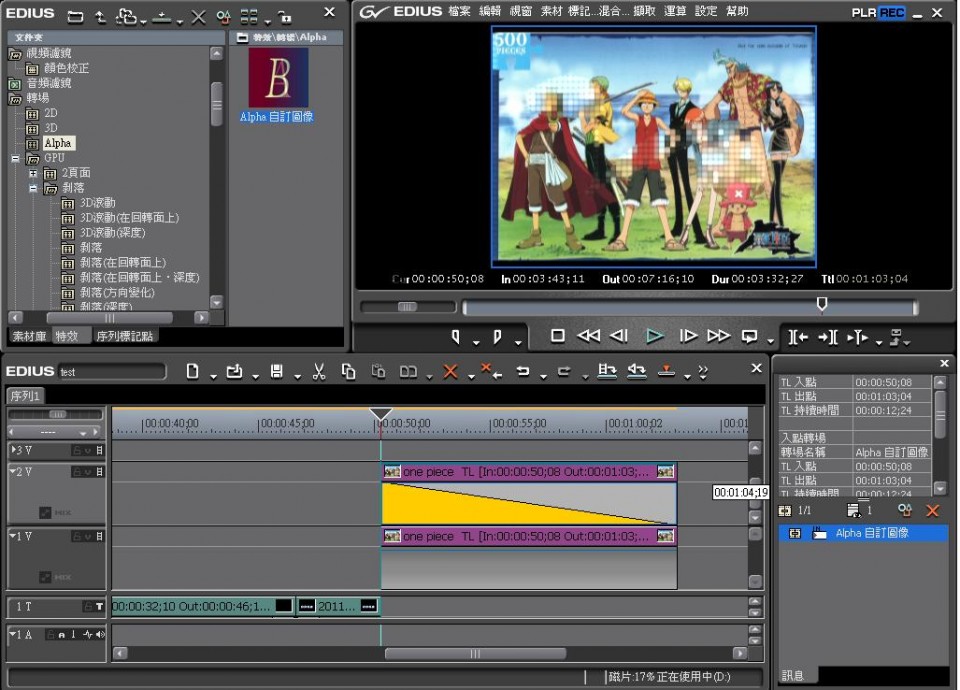Click the lock icon in effects toolbar
The image size is (960, 690).
pyautogui.click(x=285, y=17)
